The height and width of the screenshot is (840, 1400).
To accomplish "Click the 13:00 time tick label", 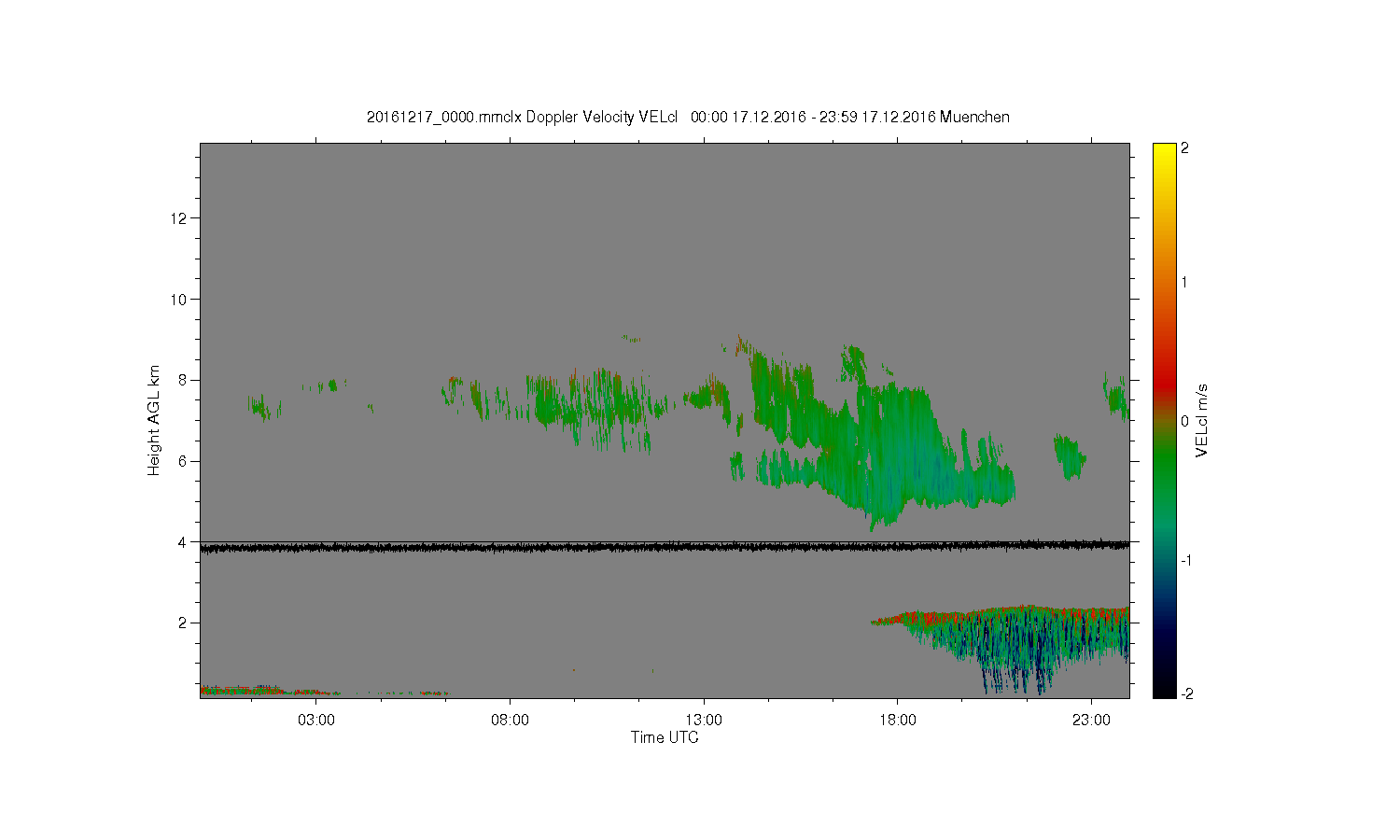I will click(704, 721).
